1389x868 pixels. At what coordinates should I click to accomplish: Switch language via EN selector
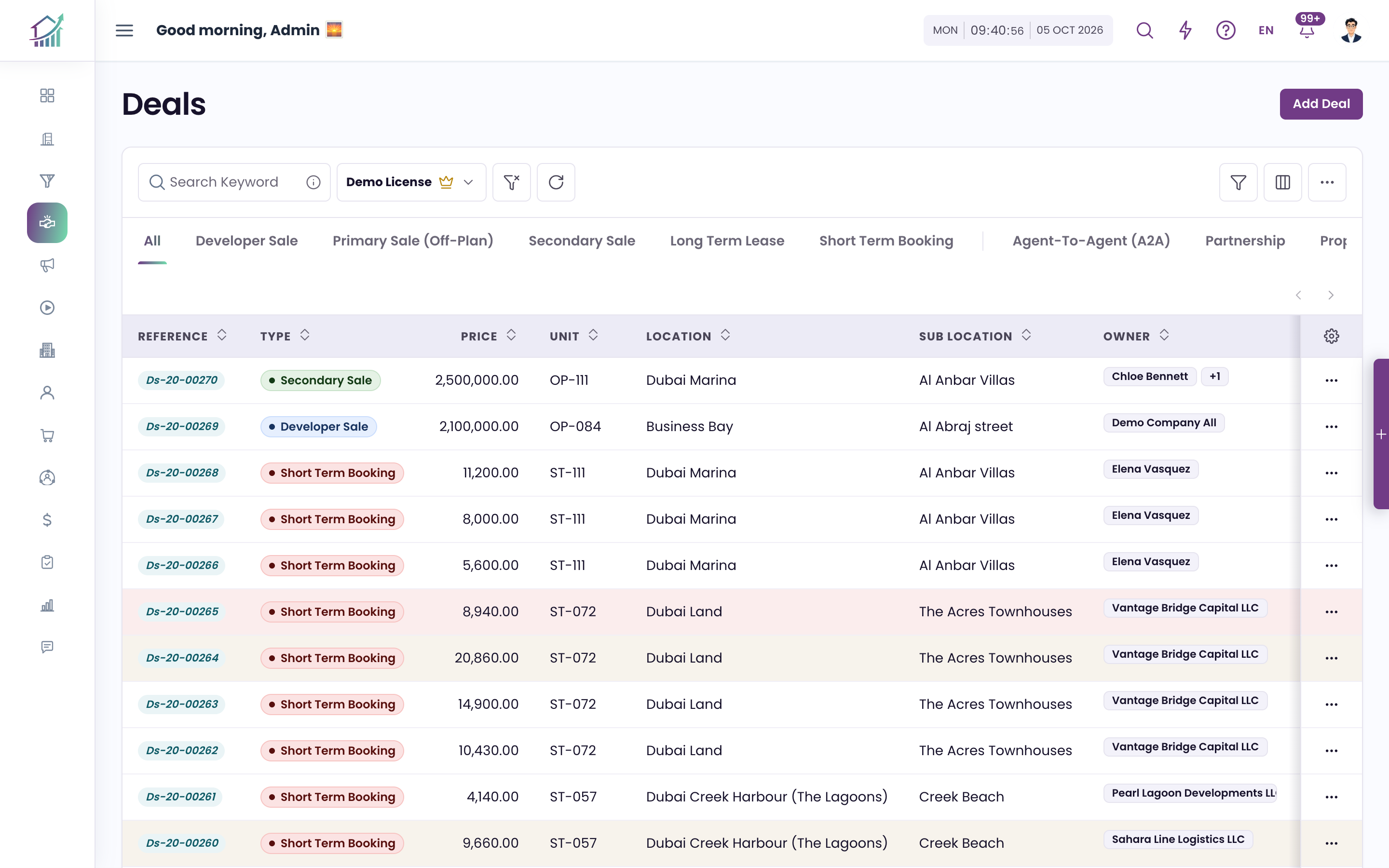(x=1266, y=30)
